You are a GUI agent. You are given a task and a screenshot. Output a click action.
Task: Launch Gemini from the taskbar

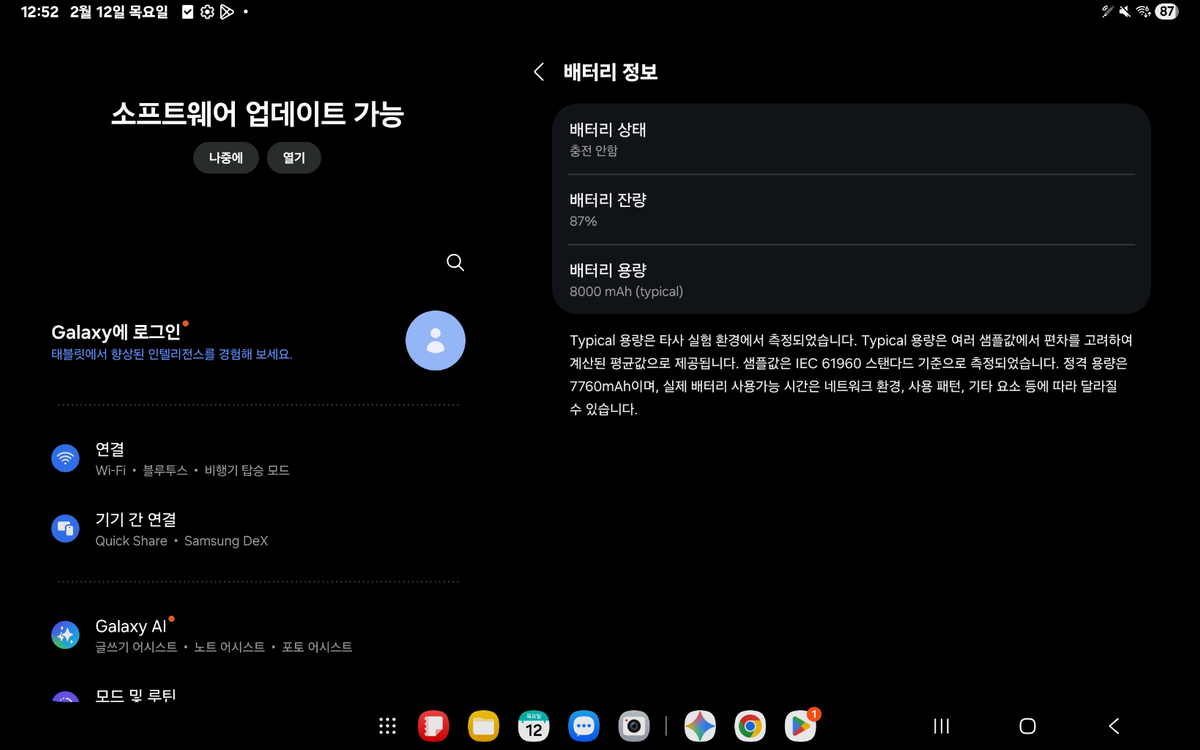pyautogui.click(x=699, y=727)
